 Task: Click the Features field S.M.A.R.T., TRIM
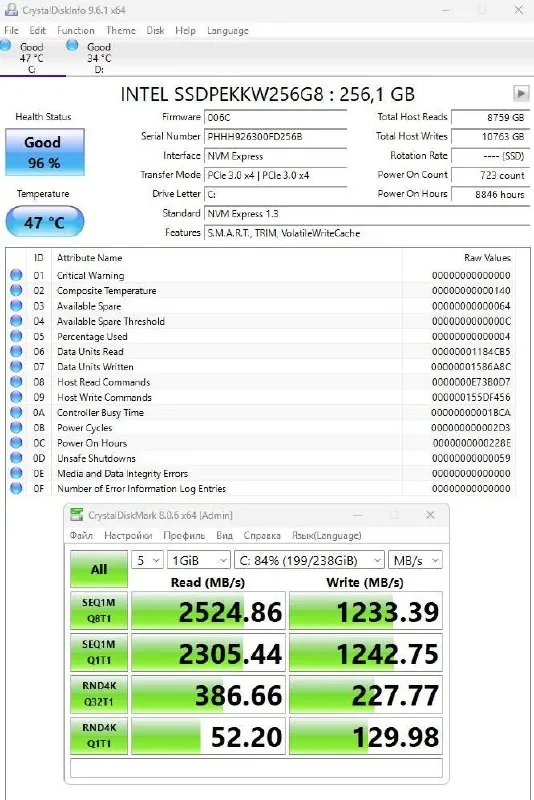click(x=367, y=233)
